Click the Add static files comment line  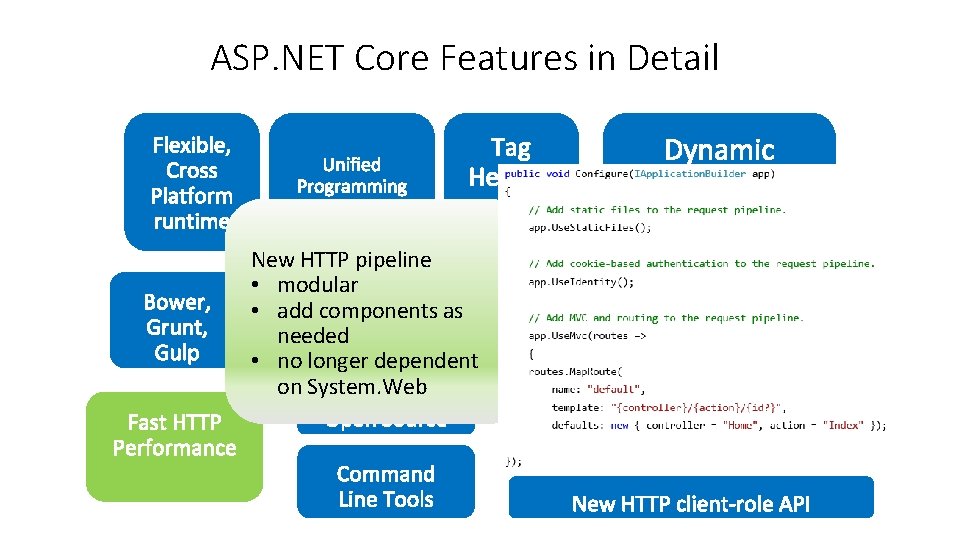(x=657, y=210)
